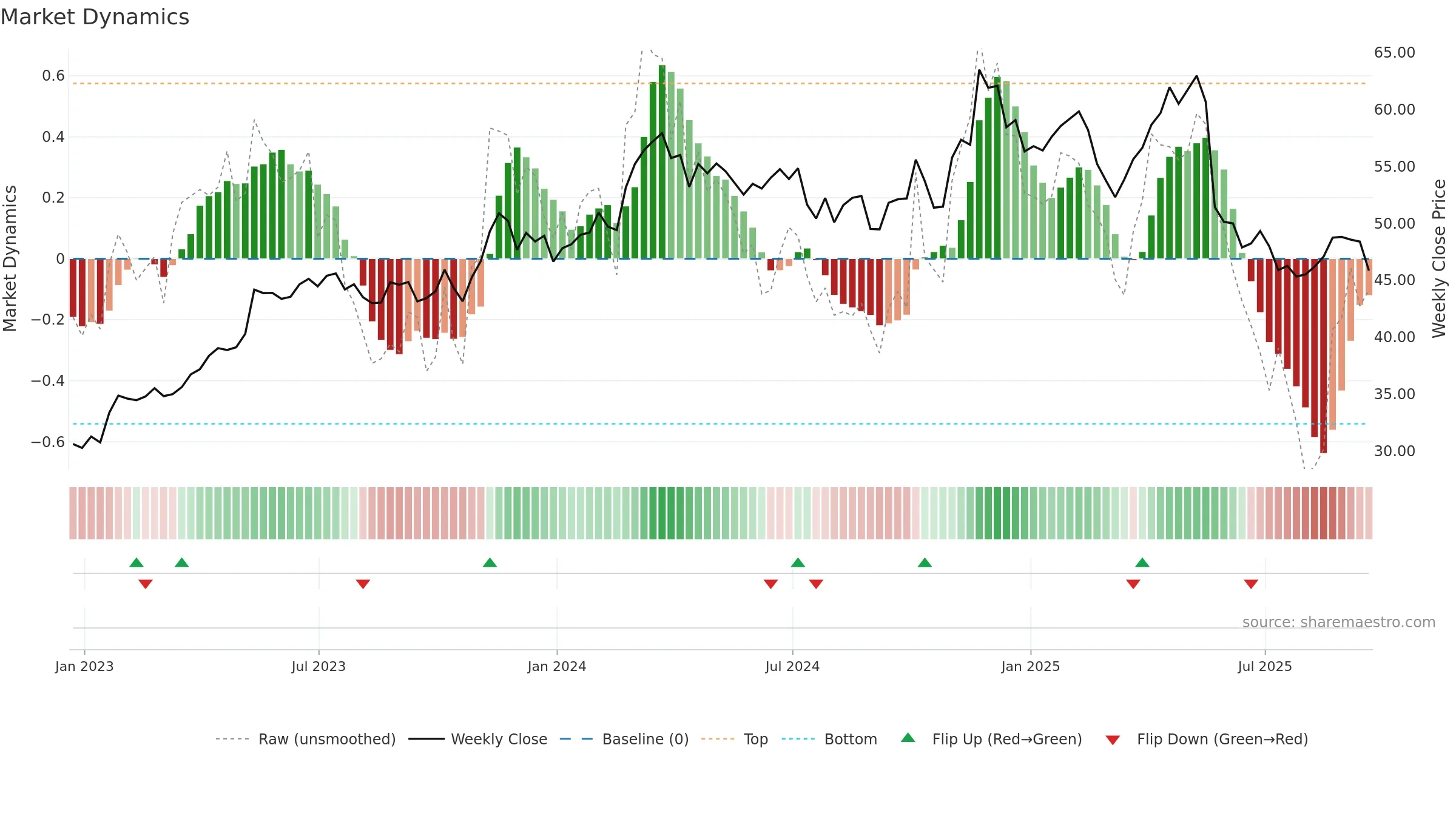The height and width of the screenshot is (819, 1456).
Task: Click the 0.6 left-axis tick label
Action: pyautogui.click(x=53, y=76)
